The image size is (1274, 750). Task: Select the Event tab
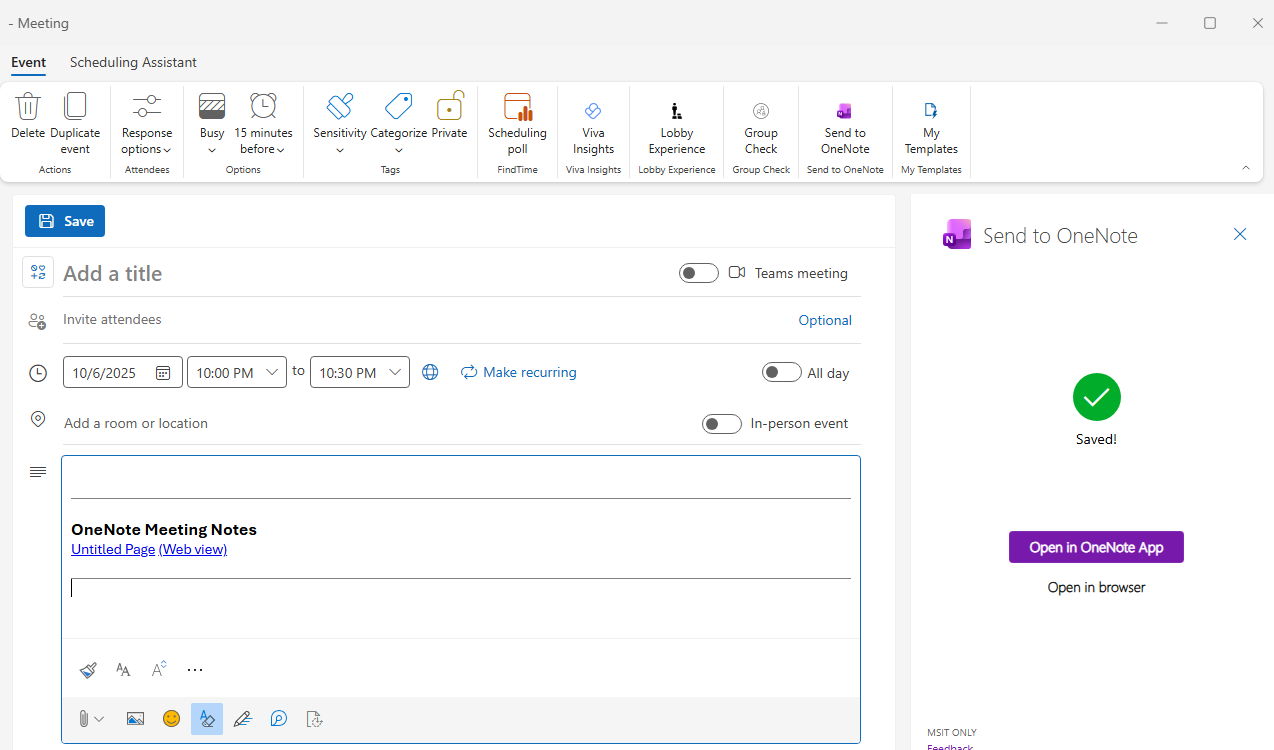tap(28, 62)
